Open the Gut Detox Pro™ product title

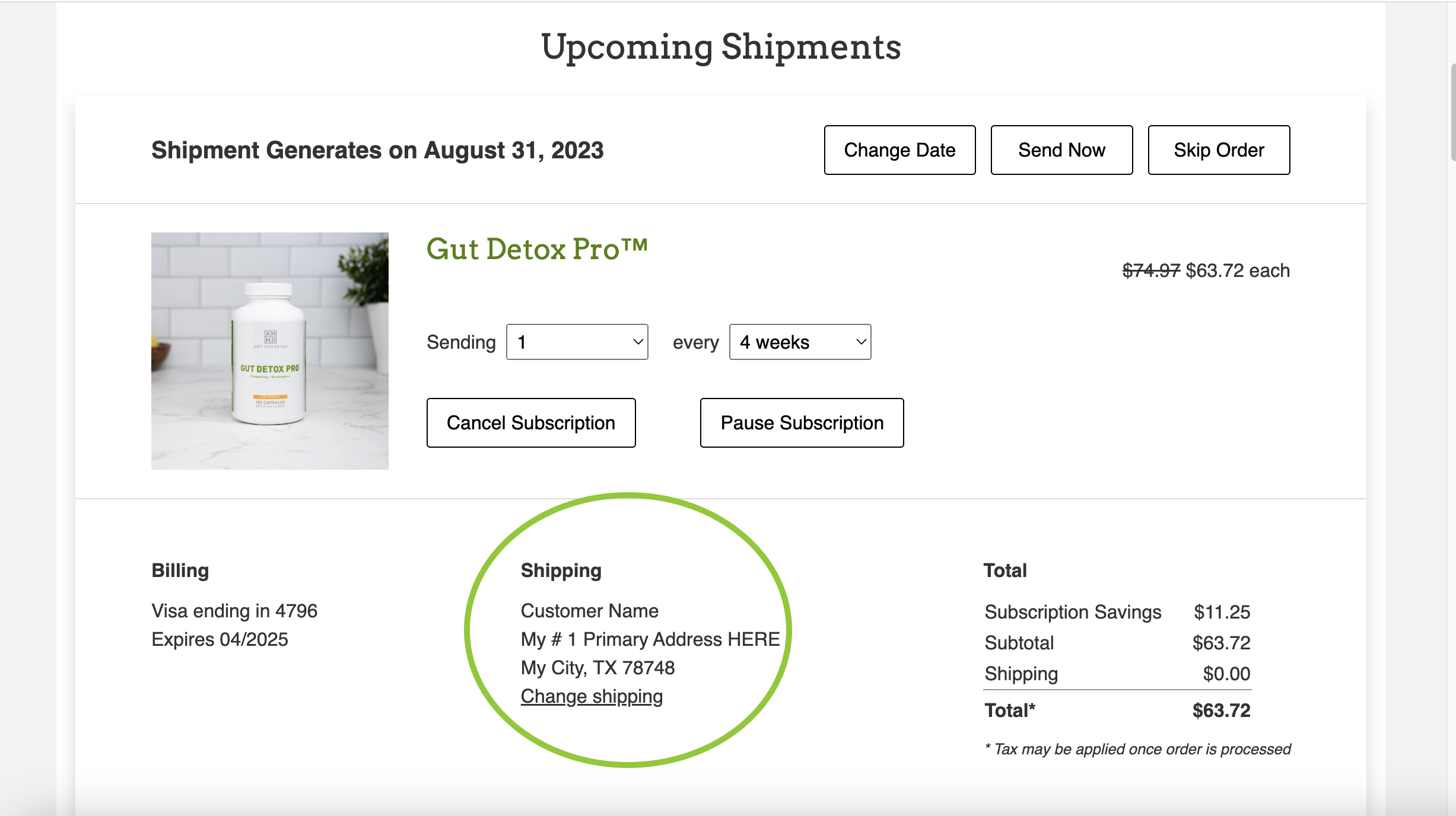coord(536,249)
